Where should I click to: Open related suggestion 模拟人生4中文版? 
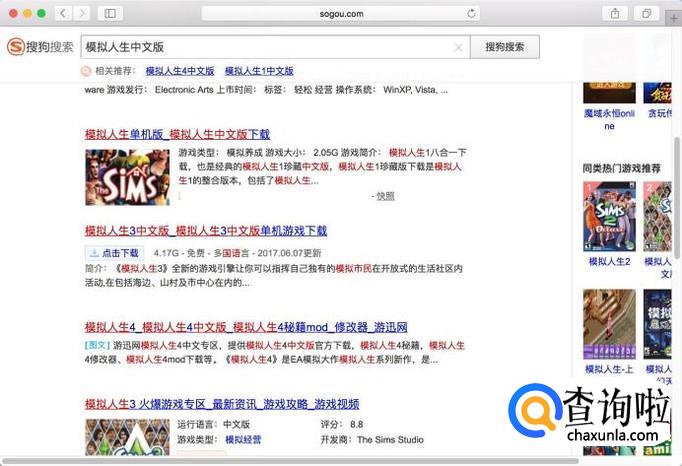(180, 71)
